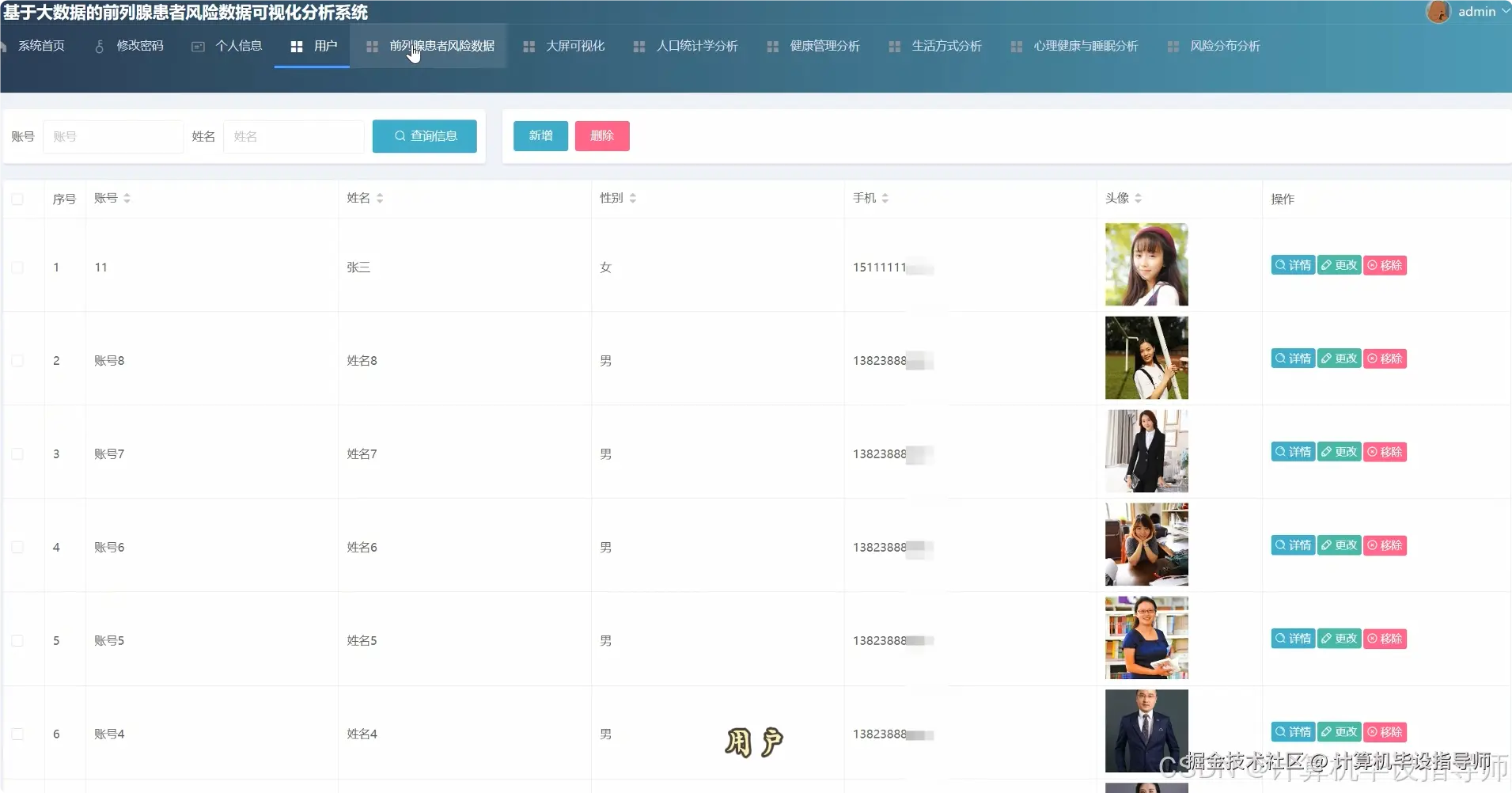This screenshot has width=1512, height=793.
Task: Focus the 账号 search input
Action: [113, 136]
